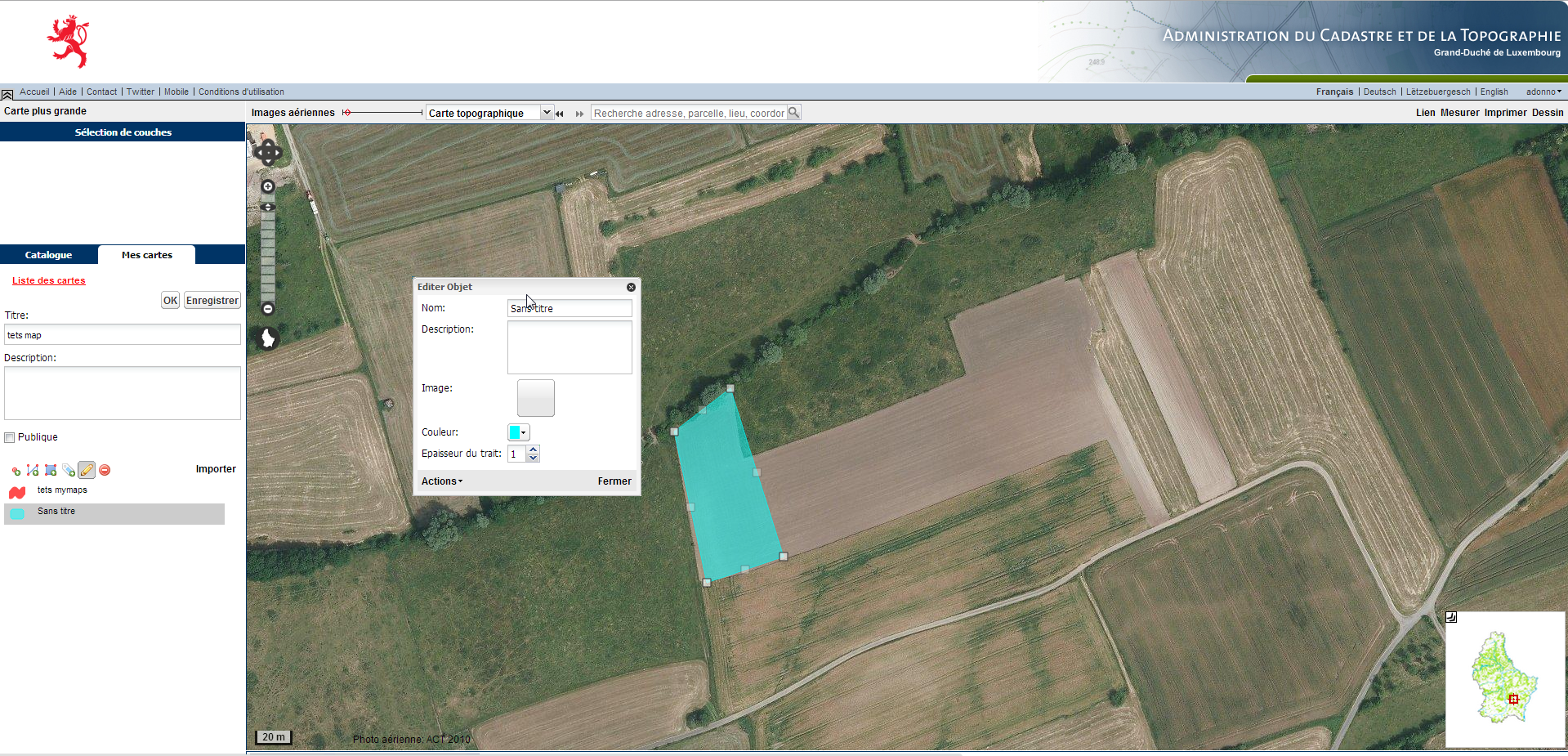Image resolution: width=1568 pixels, height=756 pixels.
Task: Select the add point drawing tool
Action: pos(16,470)
